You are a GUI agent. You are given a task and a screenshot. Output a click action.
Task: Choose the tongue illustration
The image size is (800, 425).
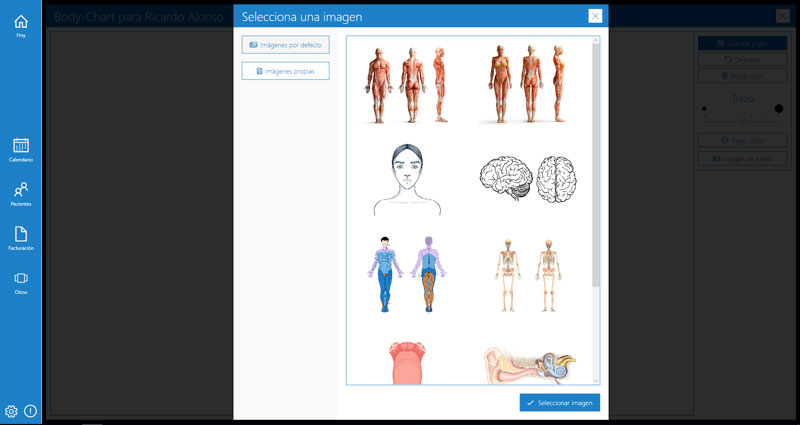point(407,363)
